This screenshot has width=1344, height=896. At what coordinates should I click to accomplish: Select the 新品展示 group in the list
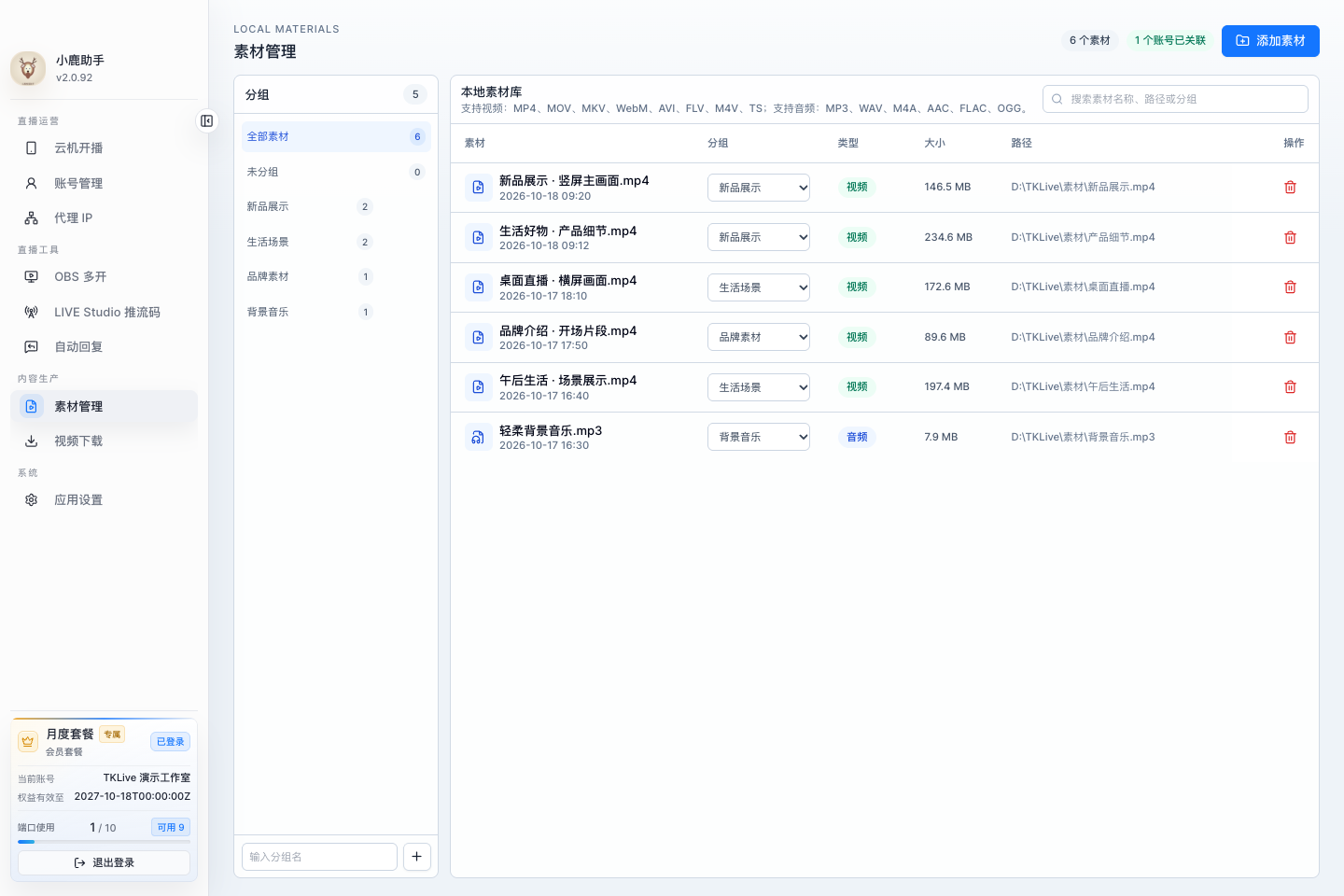pyautogui.click(x=310, y=207)
